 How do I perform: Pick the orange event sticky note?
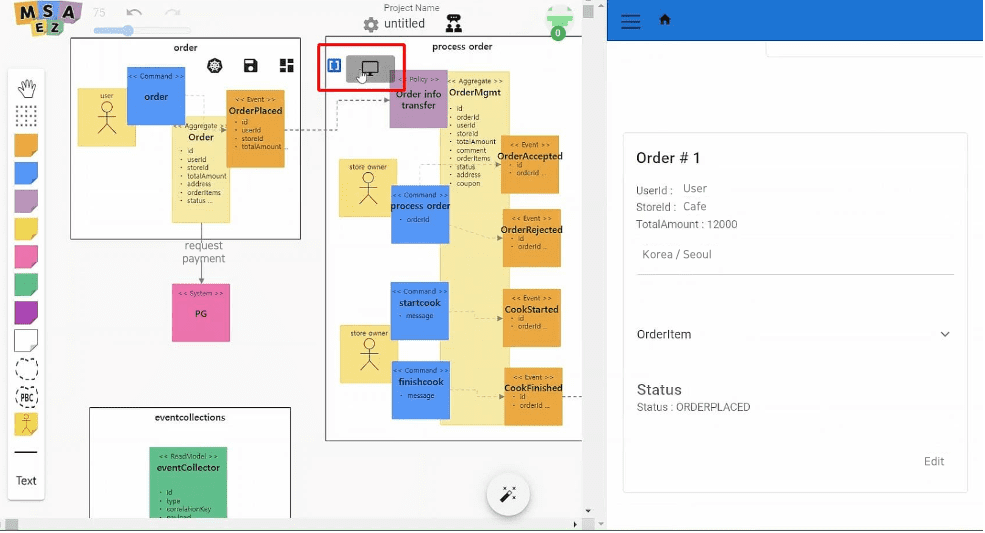tap(27, 146)
